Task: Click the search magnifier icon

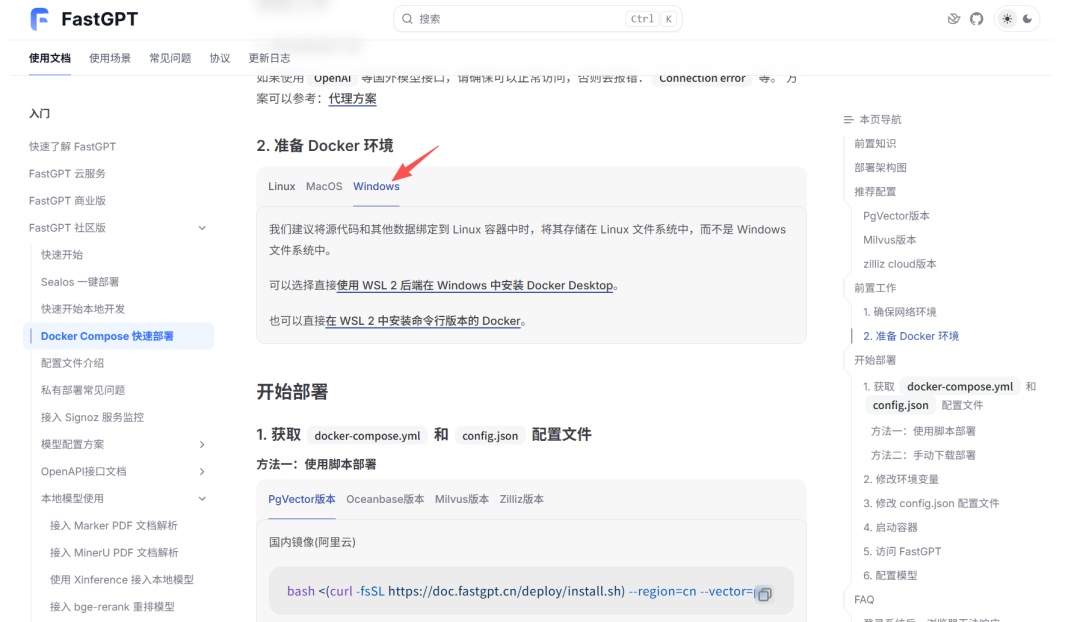Action: pos(407,19)
